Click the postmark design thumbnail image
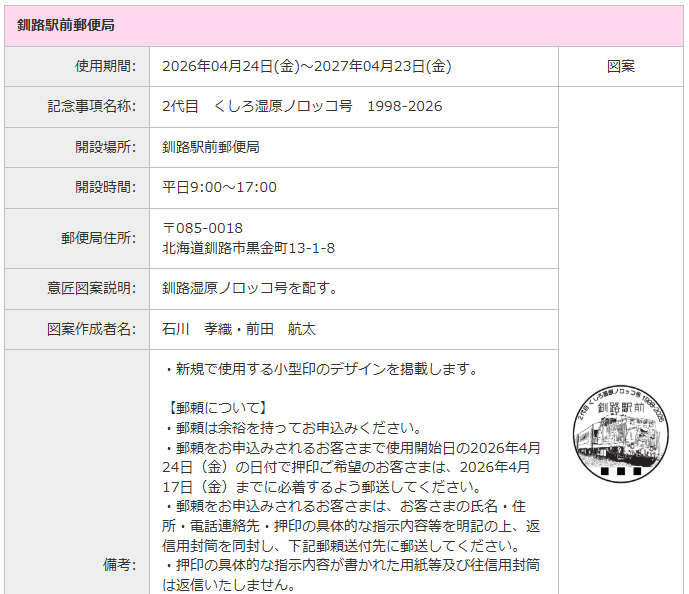 coord(620,434)
